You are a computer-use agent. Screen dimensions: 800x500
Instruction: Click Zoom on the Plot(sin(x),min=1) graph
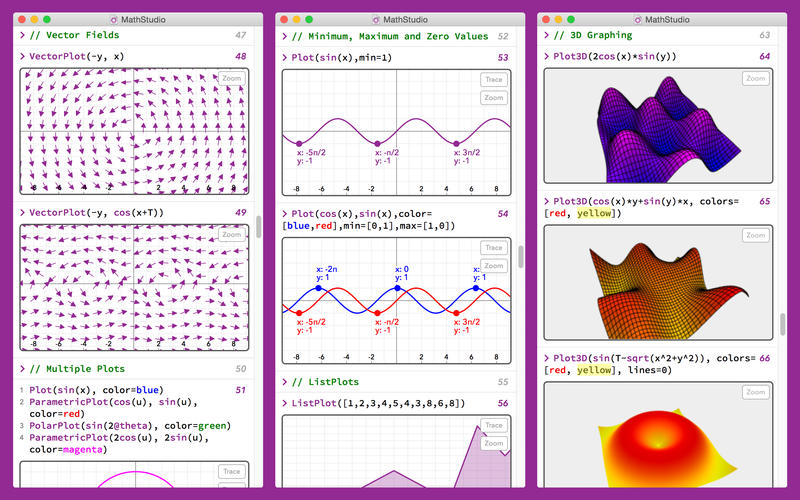tap(493, 98)
